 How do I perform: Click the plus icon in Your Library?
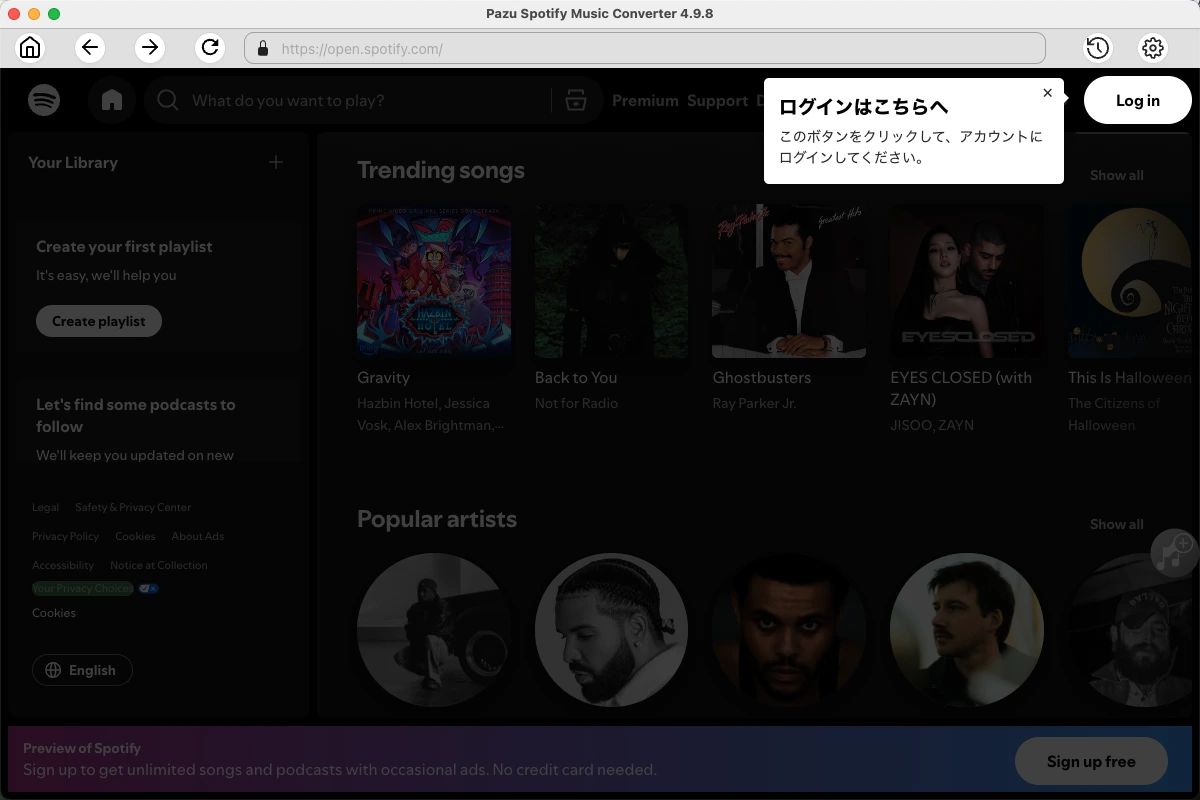pos(275,162)
